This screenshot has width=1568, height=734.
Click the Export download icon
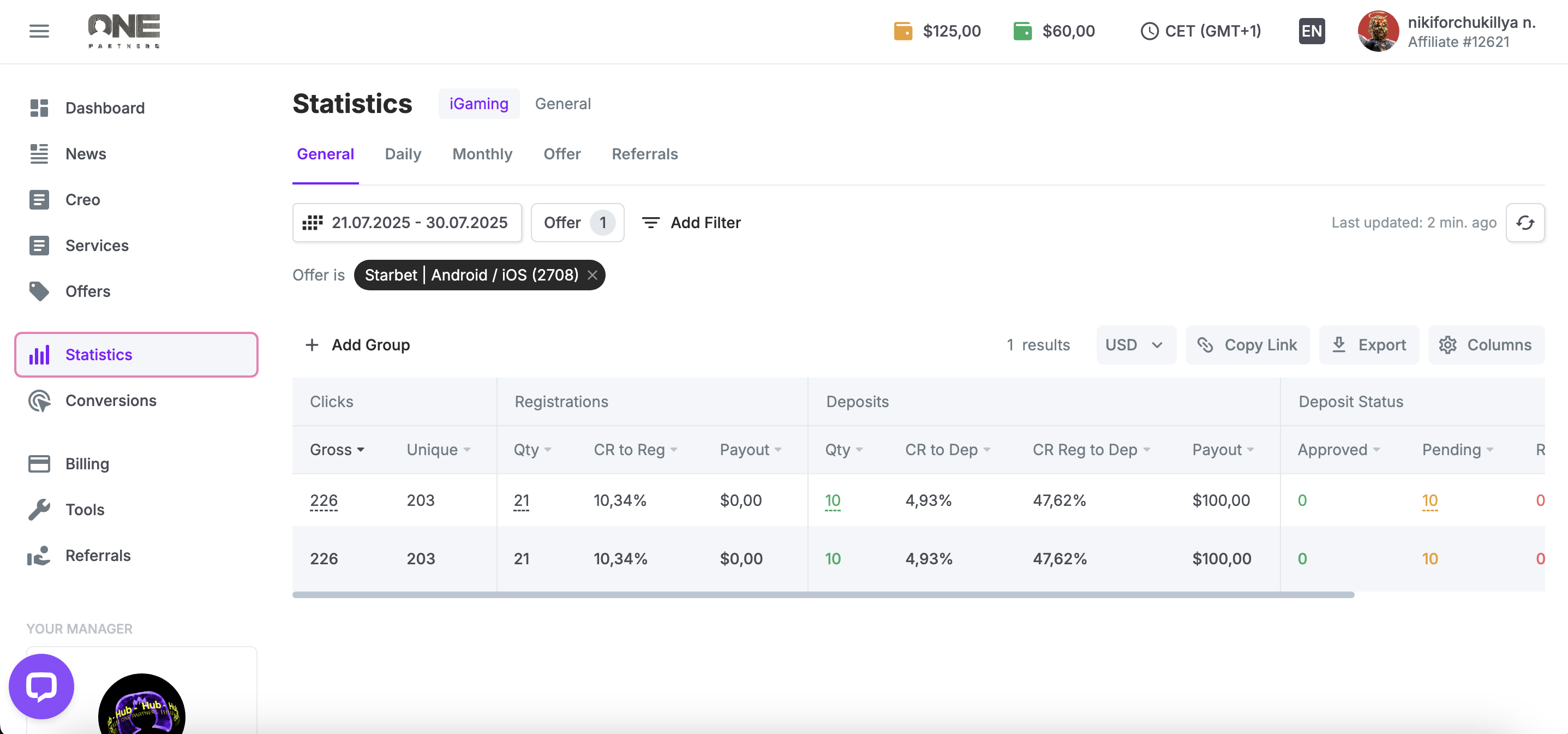coord(1338,345)
